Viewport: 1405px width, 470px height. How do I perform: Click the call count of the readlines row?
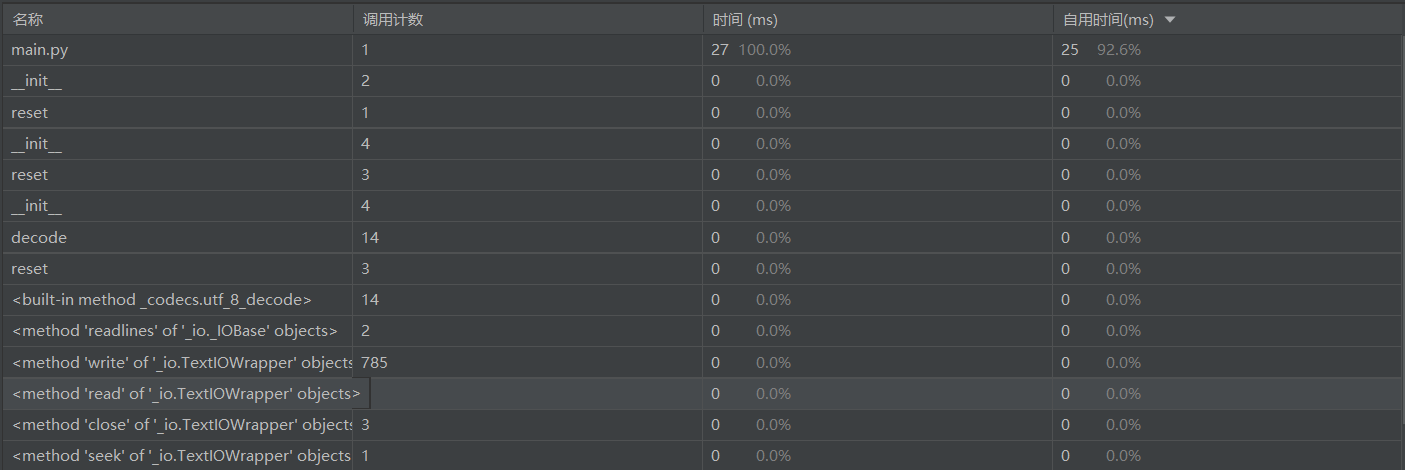[366, 331]
